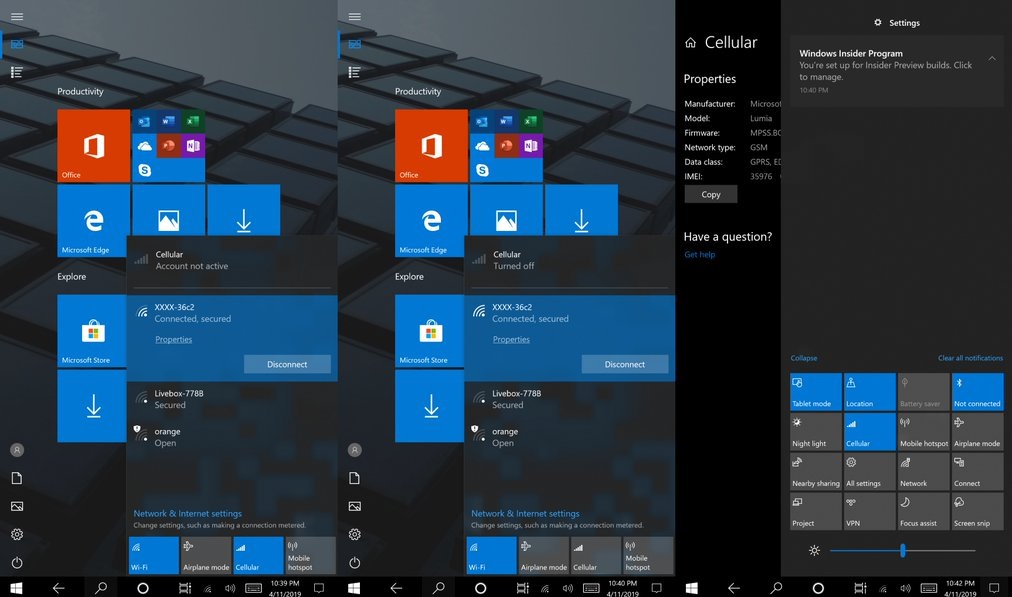
Task: Open Cortana's circle icon in the middle taskbar
Action: [x=480, y=588]
